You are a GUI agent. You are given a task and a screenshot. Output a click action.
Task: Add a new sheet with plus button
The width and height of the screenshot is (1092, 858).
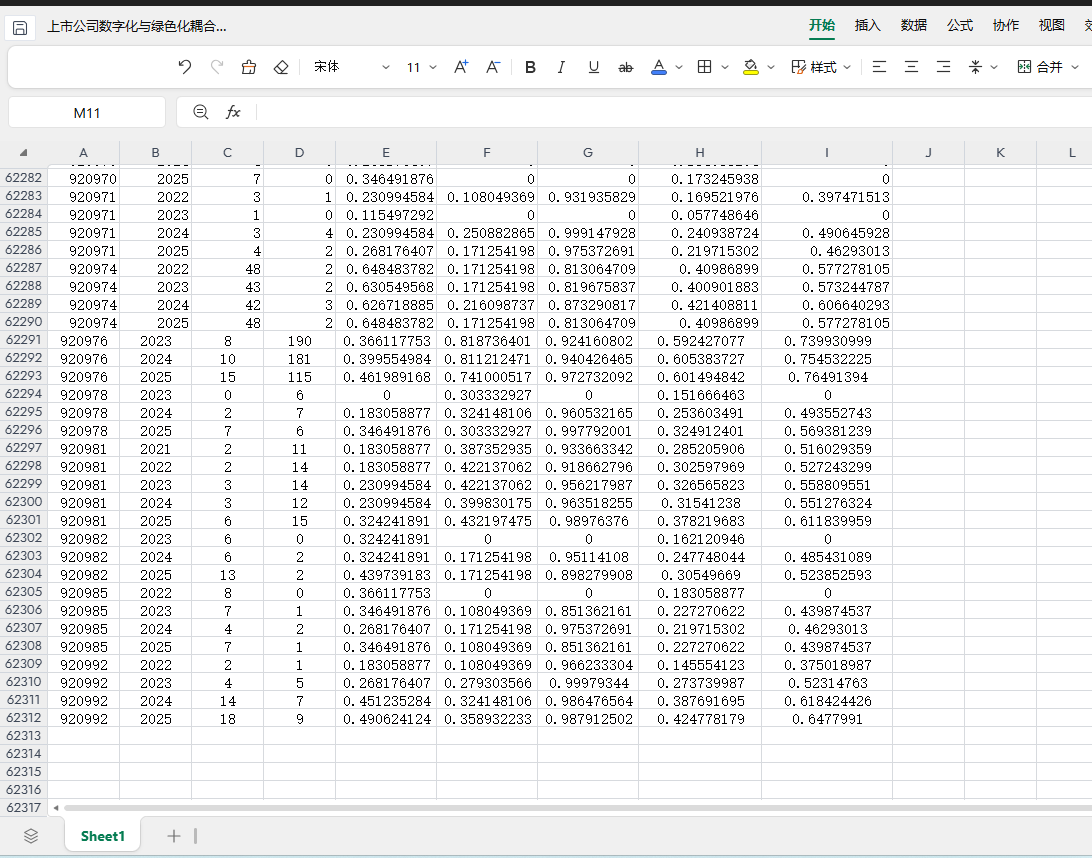coord(173,836)
